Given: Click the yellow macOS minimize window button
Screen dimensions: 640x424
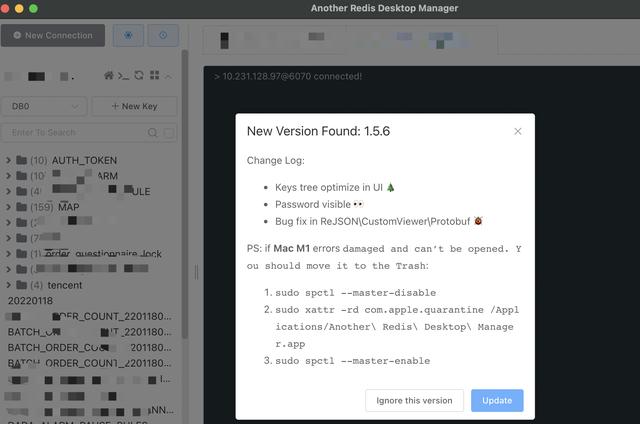Looking at the screenshot, I should 19,9.
